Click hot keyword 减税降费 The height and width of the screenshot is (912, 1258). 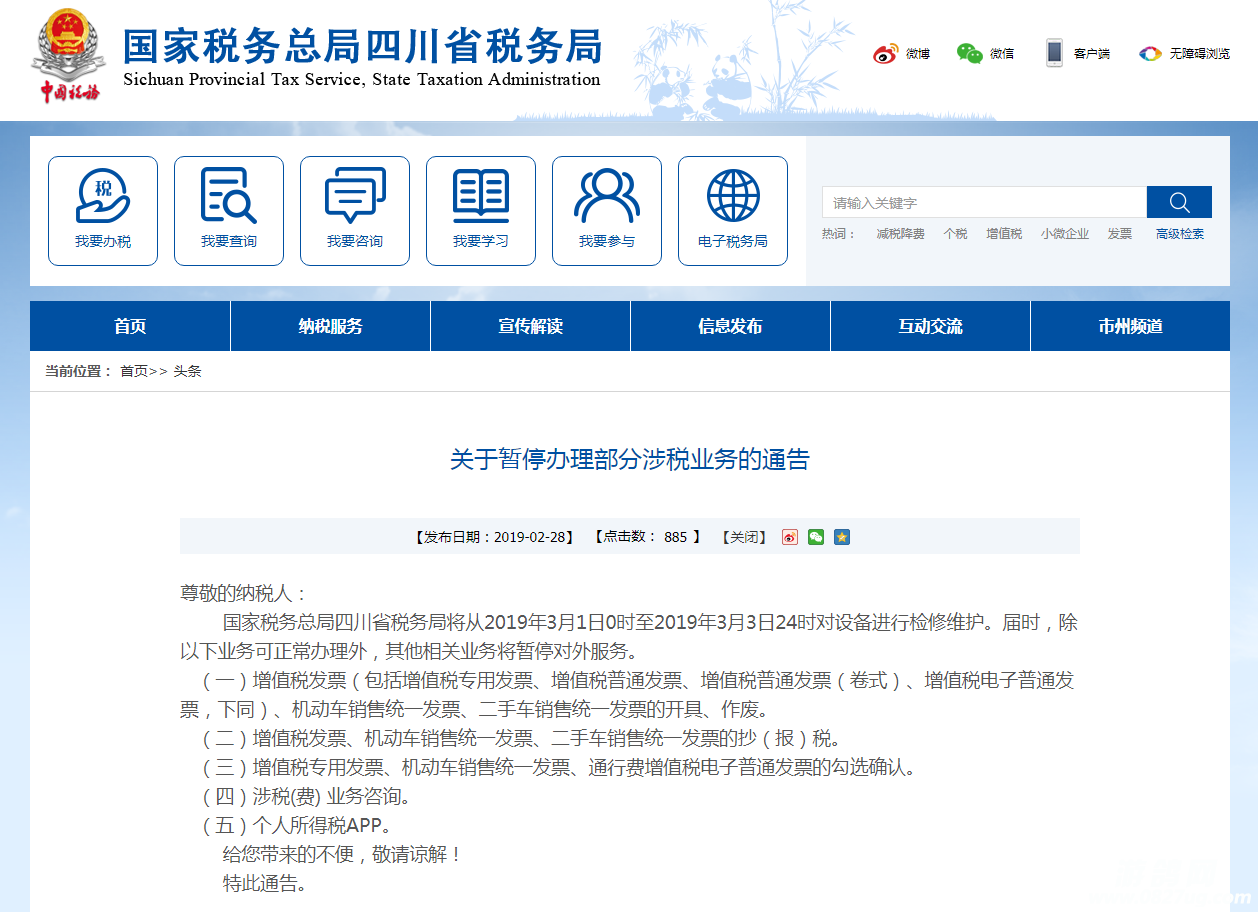(x=900, y=234)
